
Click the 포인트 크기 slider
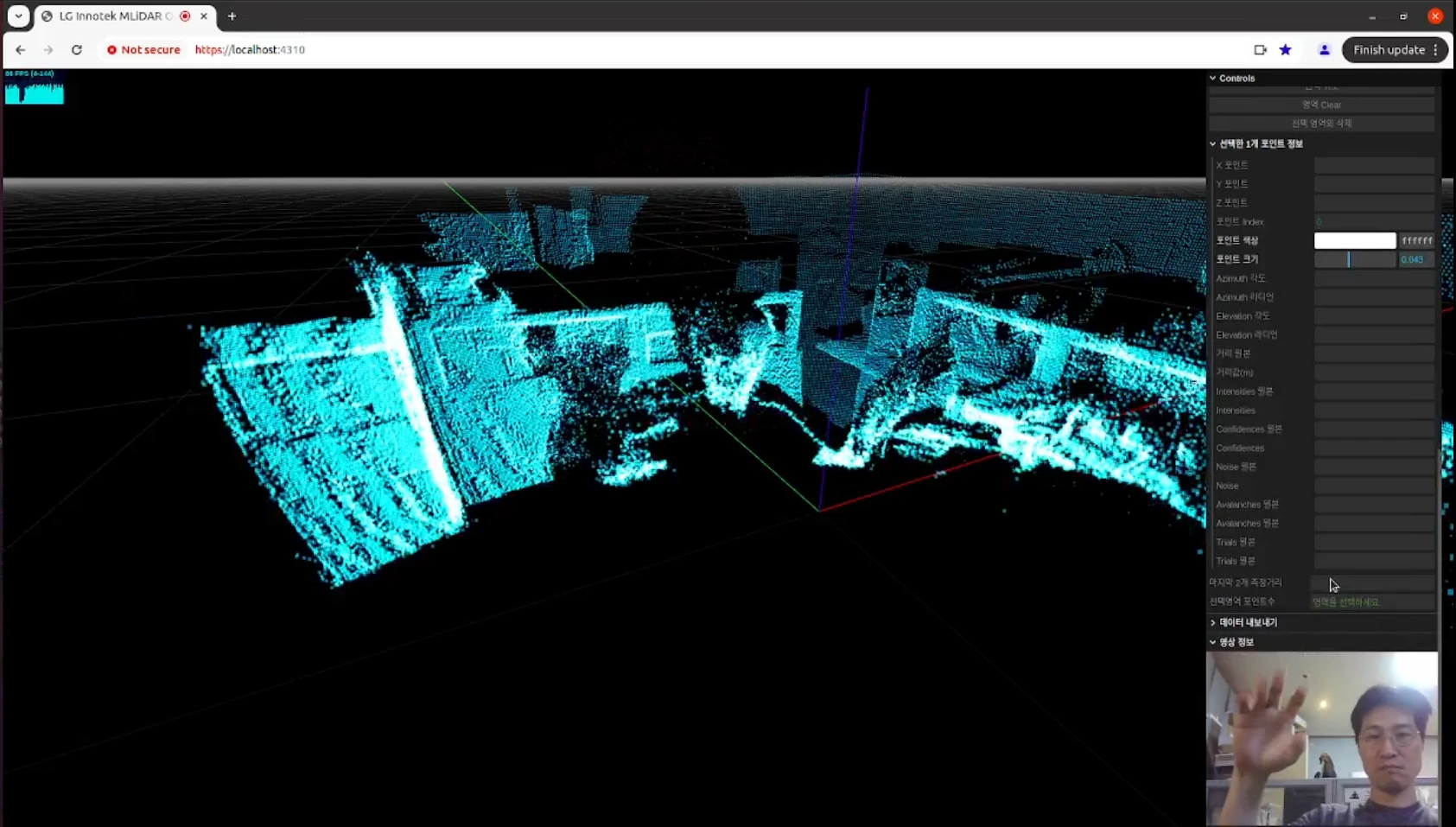[x=1355, y=259]
